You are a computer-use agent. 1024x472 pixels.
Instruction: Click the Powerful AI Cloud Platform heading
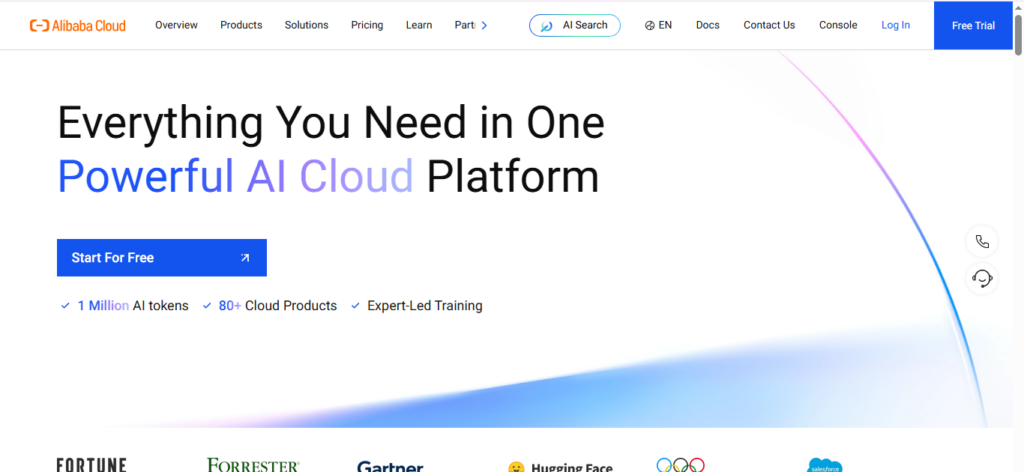click(328, 176)
